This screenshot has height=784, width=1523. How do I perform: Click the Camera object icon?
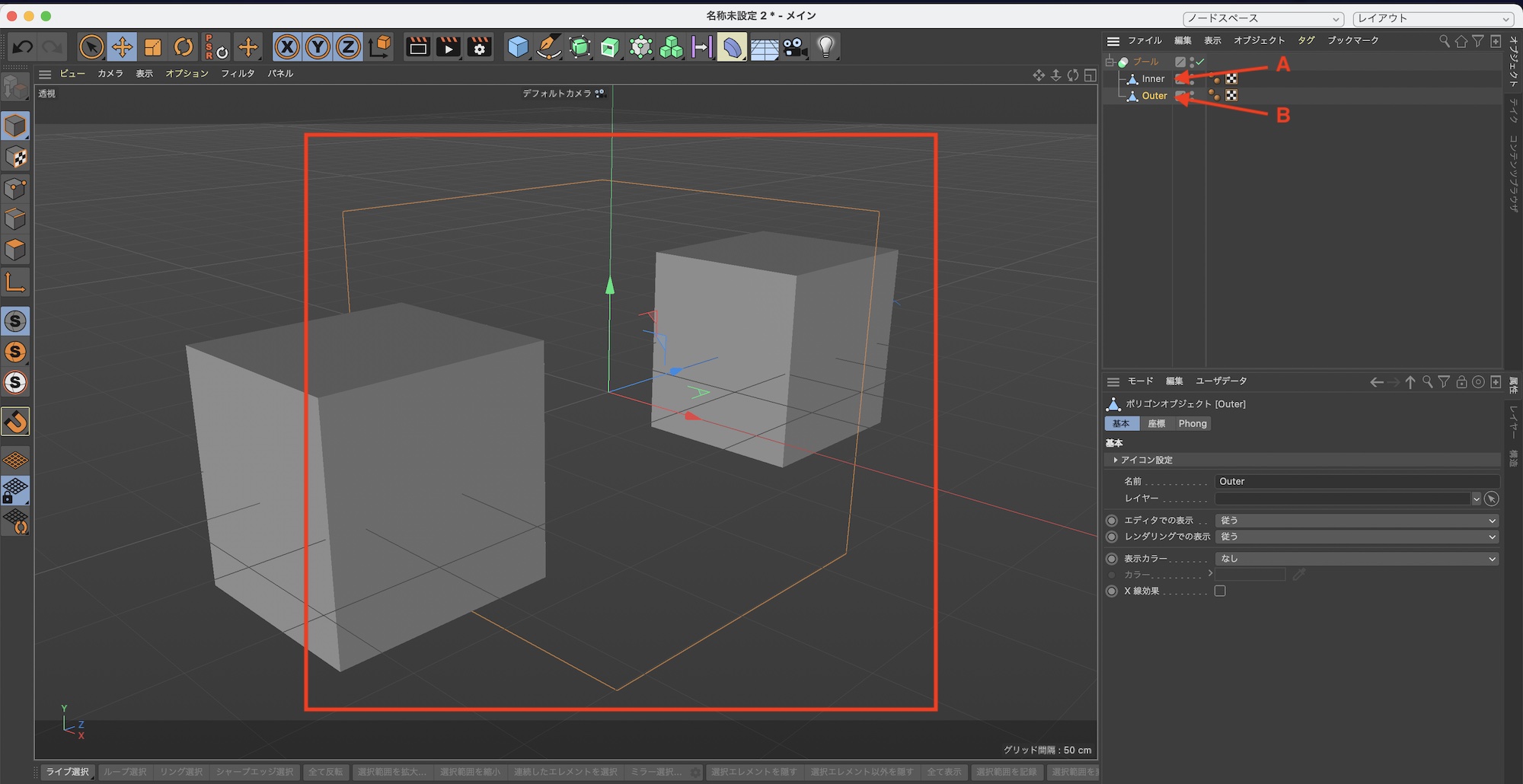pyautogui.click(x=795, y=47)
